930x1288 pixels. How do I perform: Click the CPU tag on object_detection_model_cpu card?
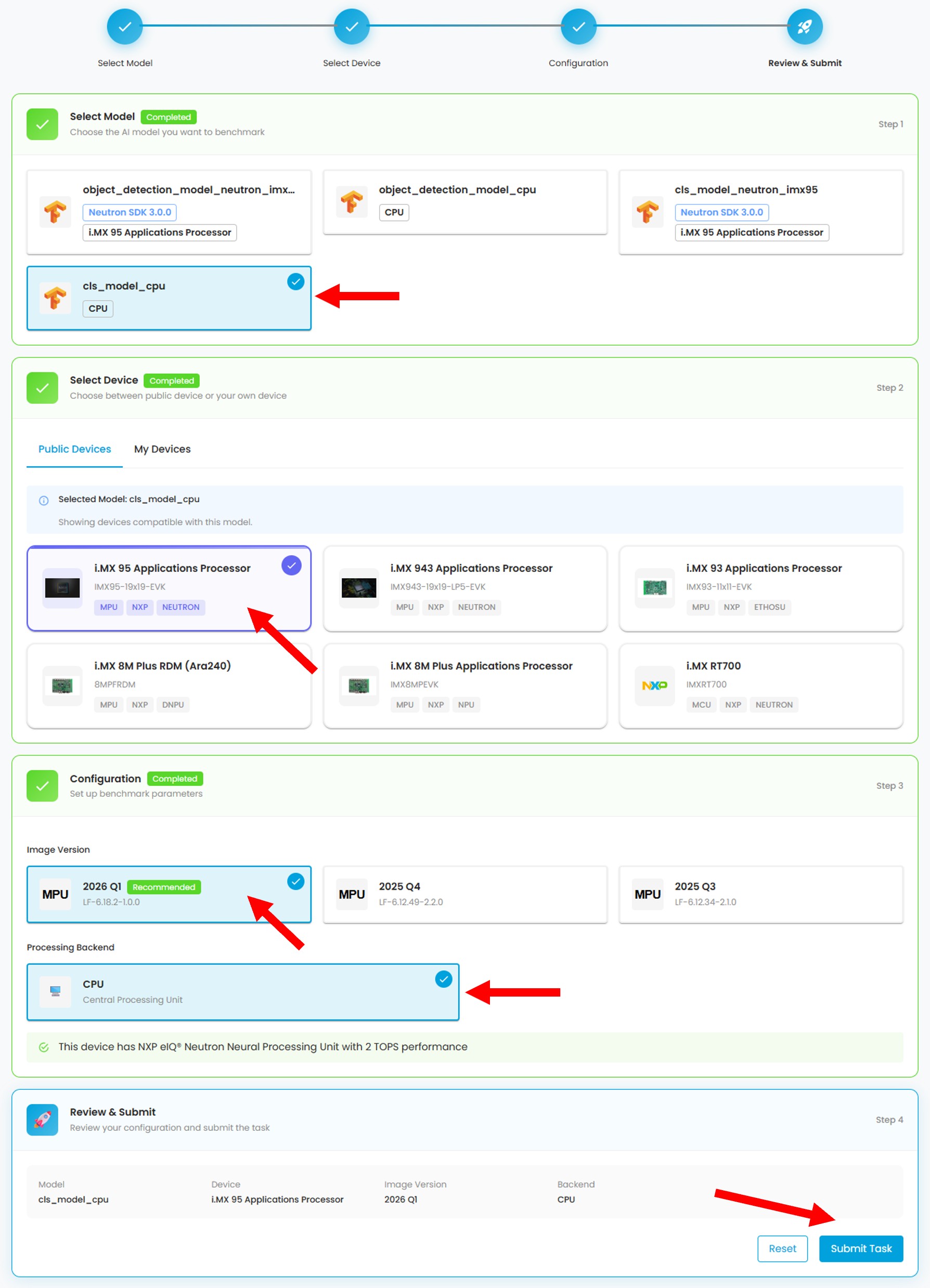tap(394, 212)
